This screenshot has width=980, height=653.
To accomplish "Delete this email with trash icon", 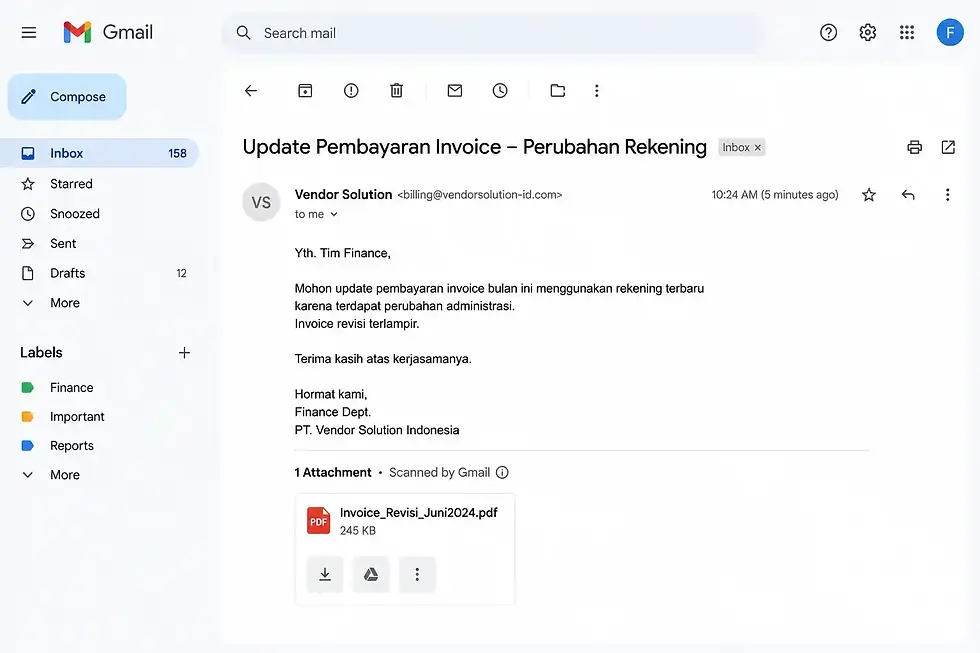I will (x=396, y=91).
